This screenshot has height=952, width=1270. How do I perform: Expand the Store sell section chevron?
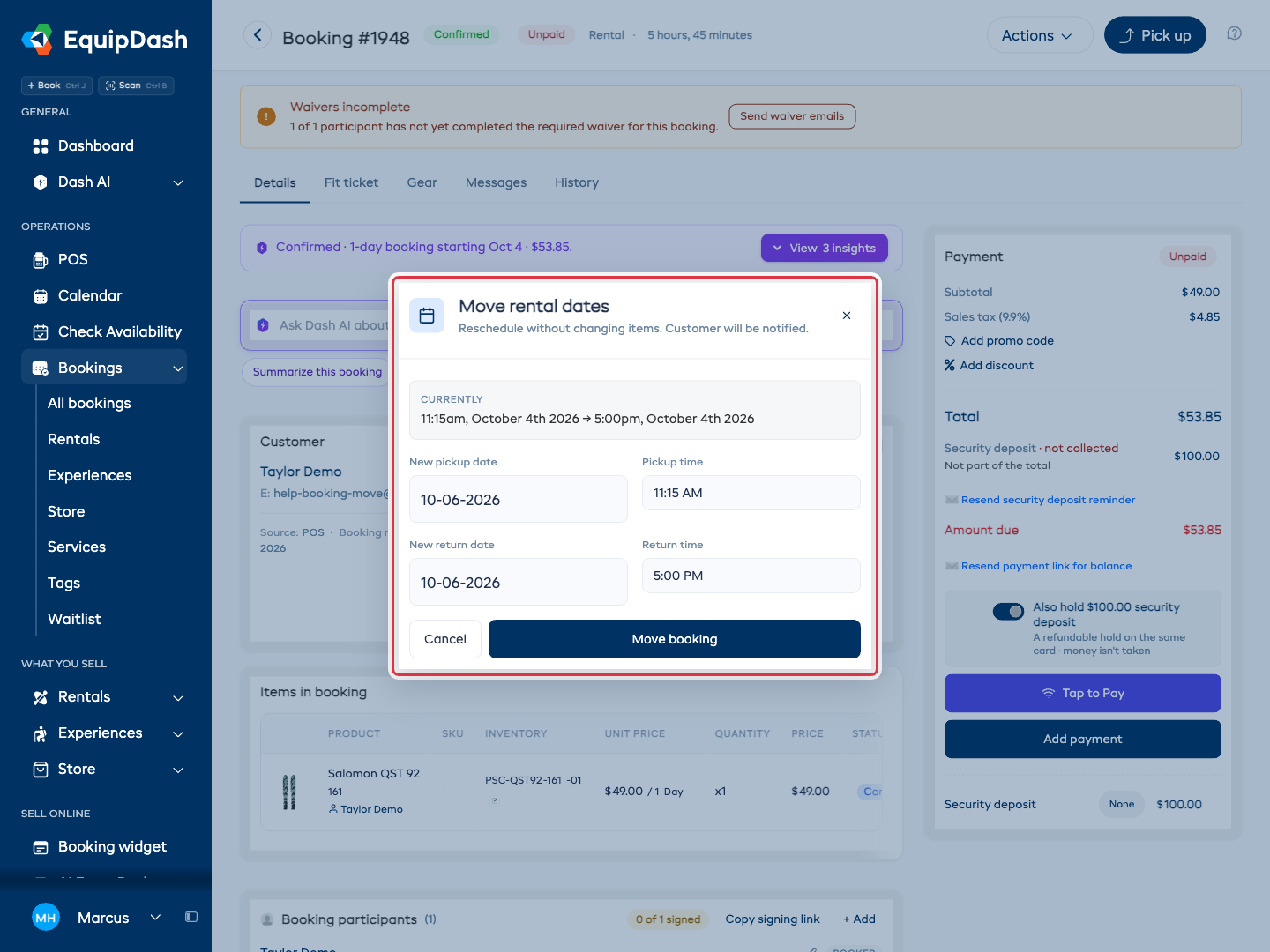(x=178, y=770)
